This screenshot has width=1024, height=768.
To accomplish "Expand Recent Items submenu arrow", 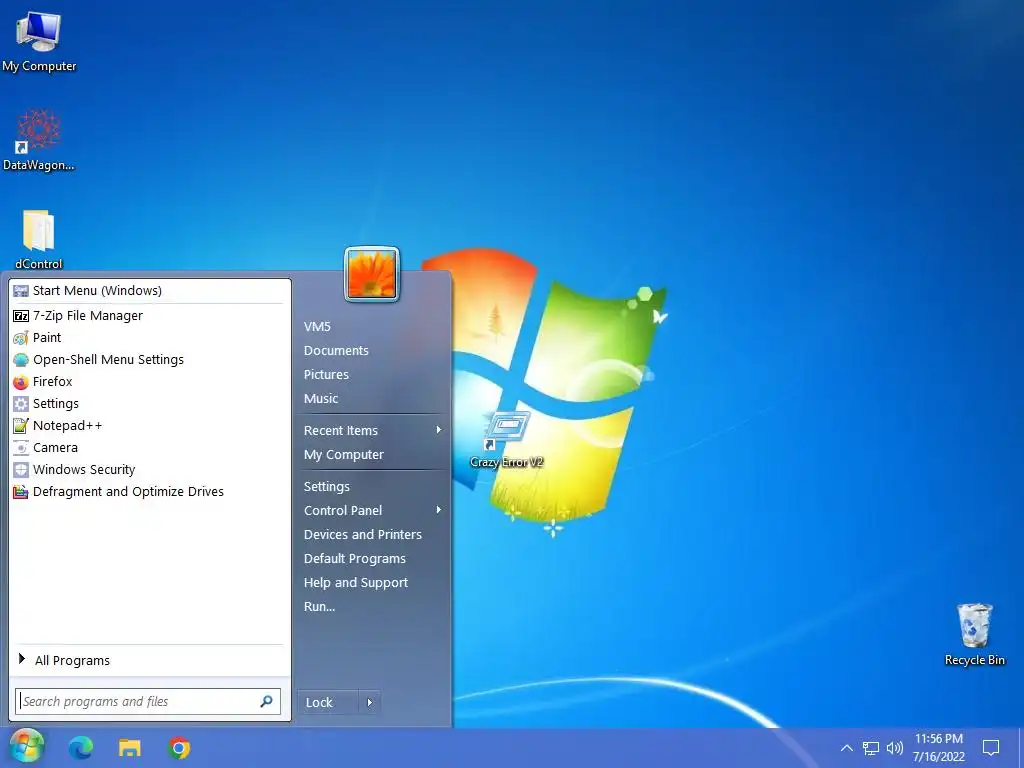I will [x=439, y=430].
